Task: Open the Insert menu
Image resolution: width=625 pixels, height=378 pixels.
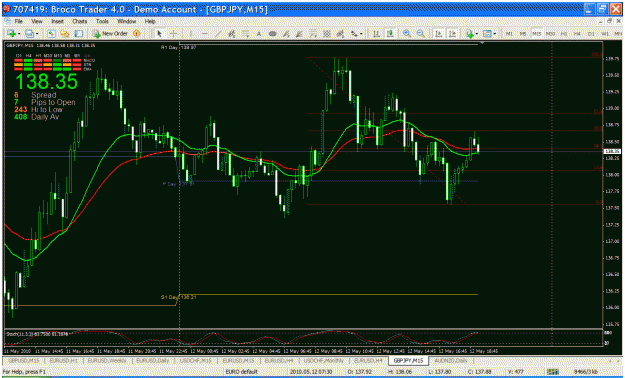Action: [x=57, y=21]
